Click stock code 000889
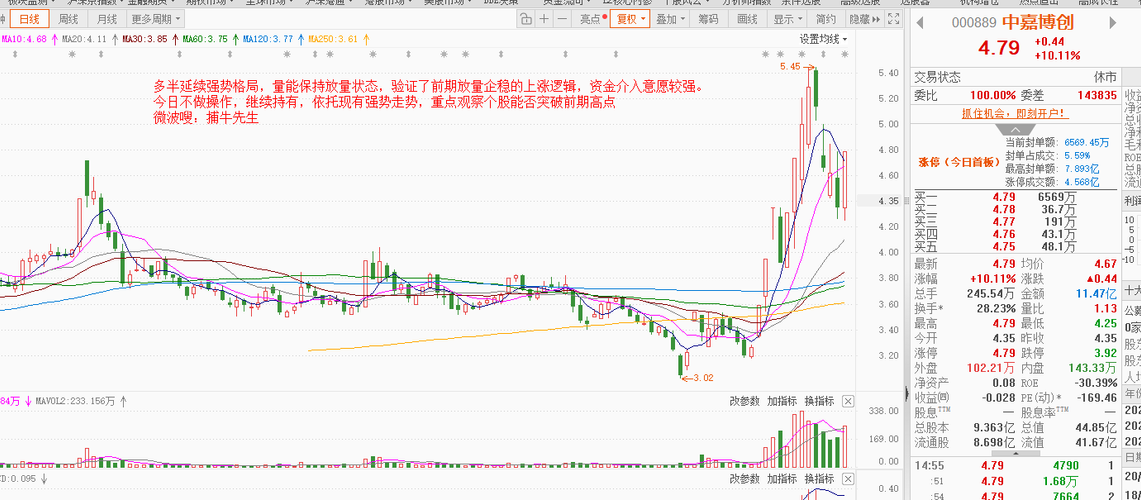Image resolution: width=1141 pixels, height=500 pixels. 974,23
